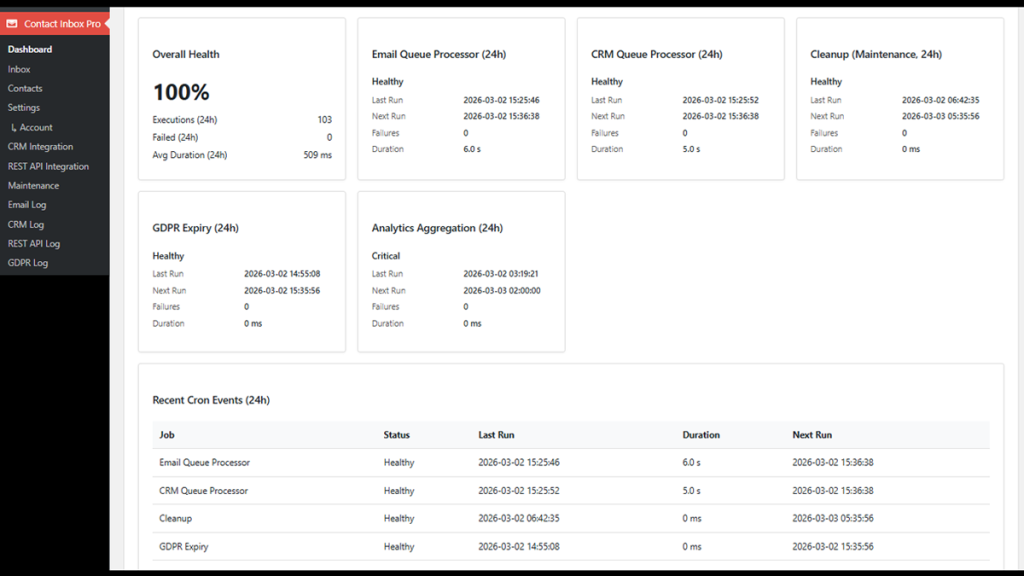
Task: Go to the Inbox section
Action: 19,69
